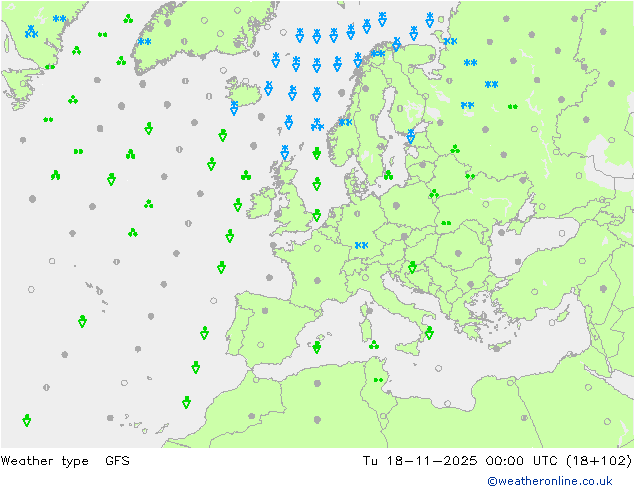
Task: Select the blue snow shower symbol over Estonia
Action: (x=411, y=136)
